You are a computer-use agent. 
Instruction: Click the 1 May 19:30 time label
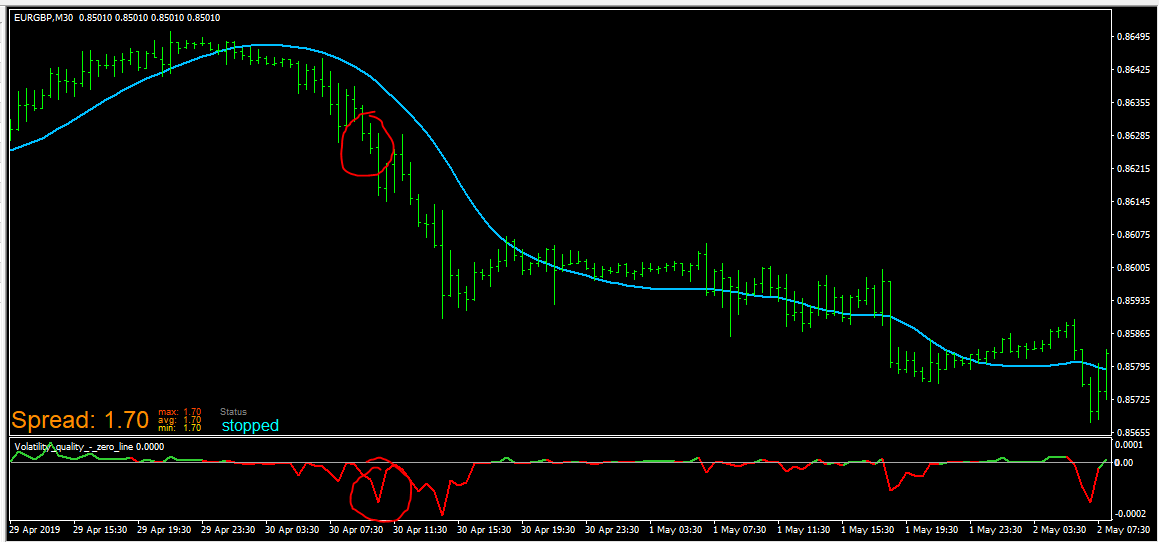click(931, 530)
